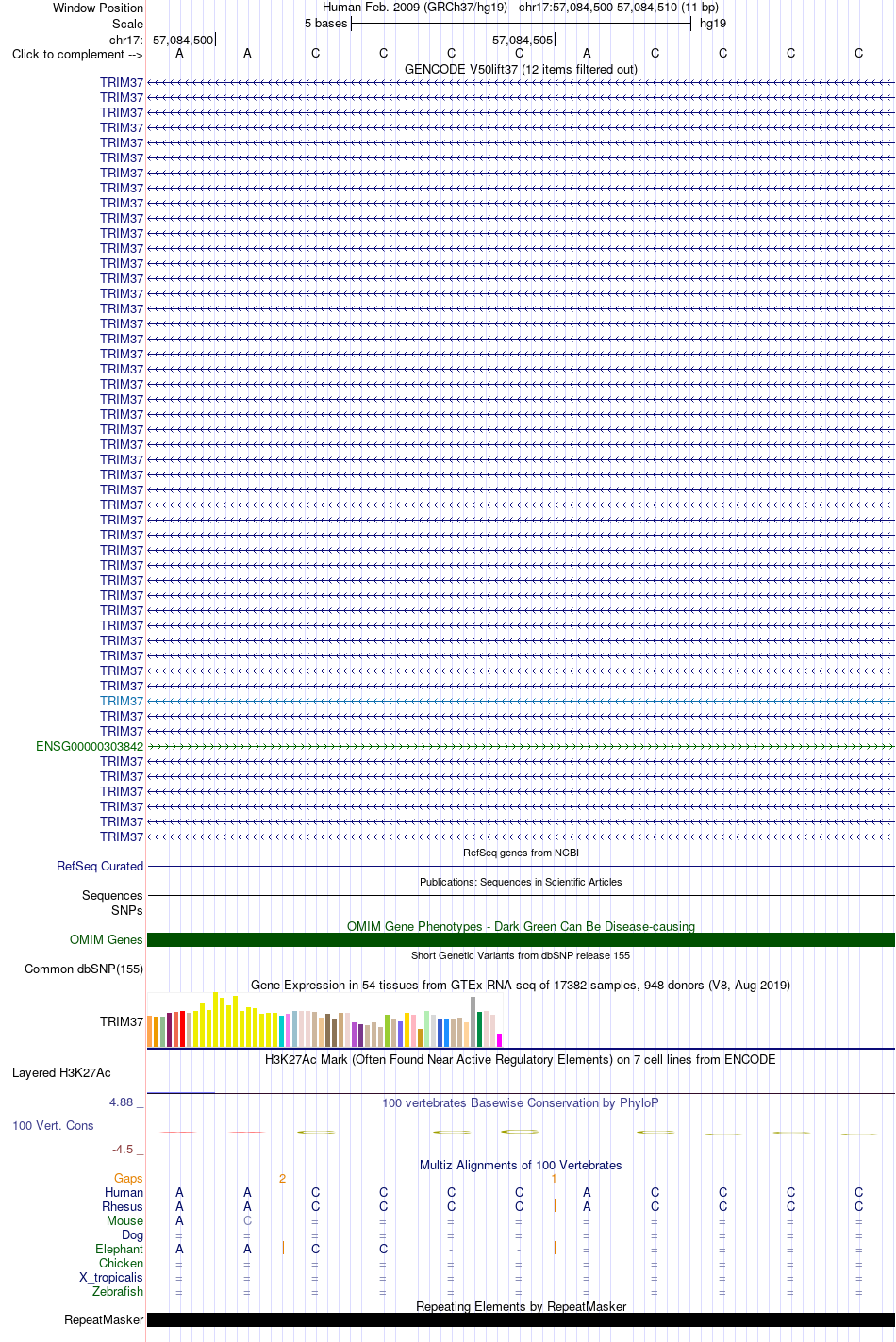Click the tall gray bar in GTEx chart
Image resolution: width=896 pixels, height=1342 pixels.
tap(473, 1022)
